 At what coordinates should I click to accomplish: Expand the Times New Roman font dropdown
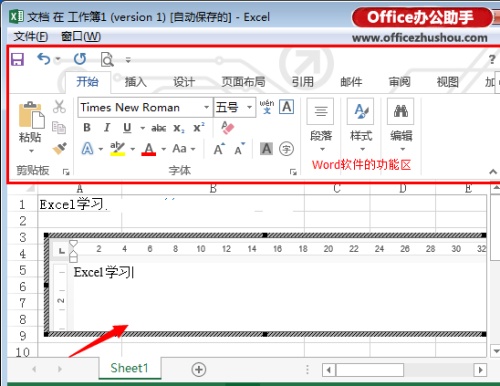point(206,107)
